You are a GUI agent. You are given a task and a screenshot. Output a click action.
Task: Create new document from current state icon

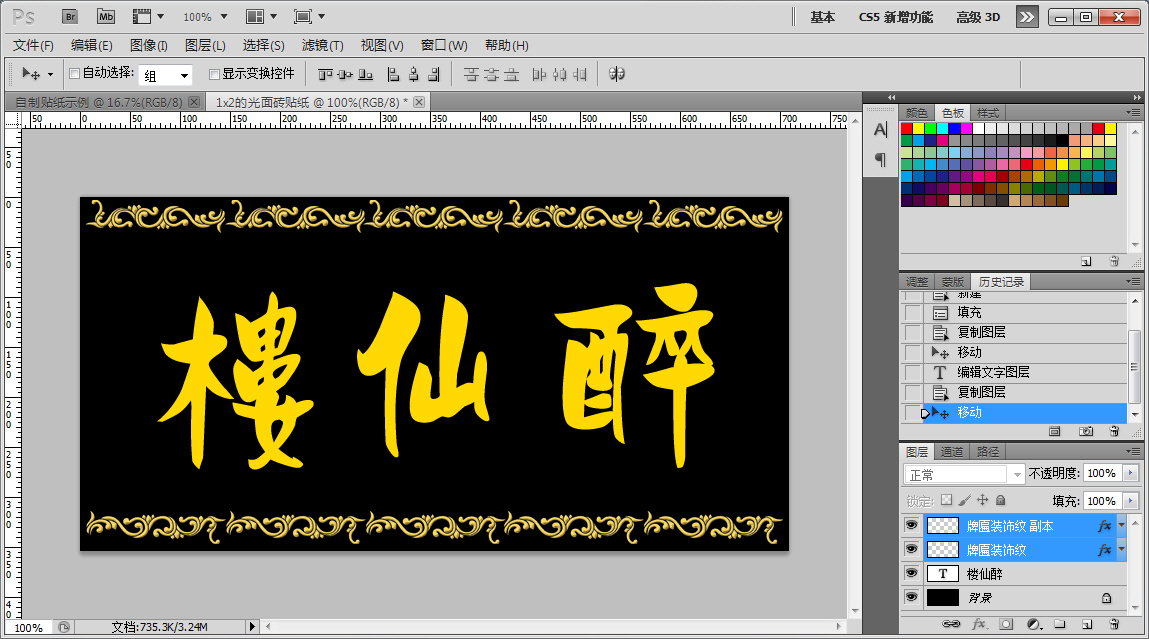click(x=1054, y=431)
